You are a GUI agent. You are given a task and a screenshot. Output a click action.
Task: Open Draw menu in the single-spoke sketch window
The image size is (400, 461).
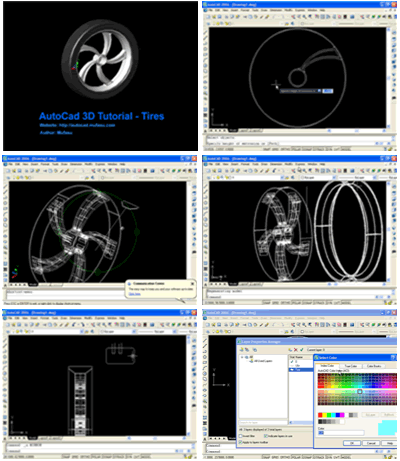click(x=265, y=10)
